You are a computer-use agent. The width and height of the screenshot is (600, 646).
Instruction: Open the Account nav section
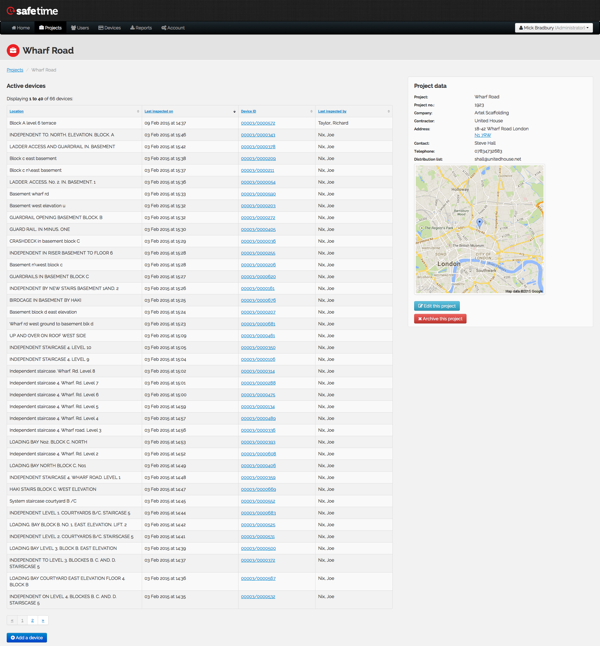(173, 28)
